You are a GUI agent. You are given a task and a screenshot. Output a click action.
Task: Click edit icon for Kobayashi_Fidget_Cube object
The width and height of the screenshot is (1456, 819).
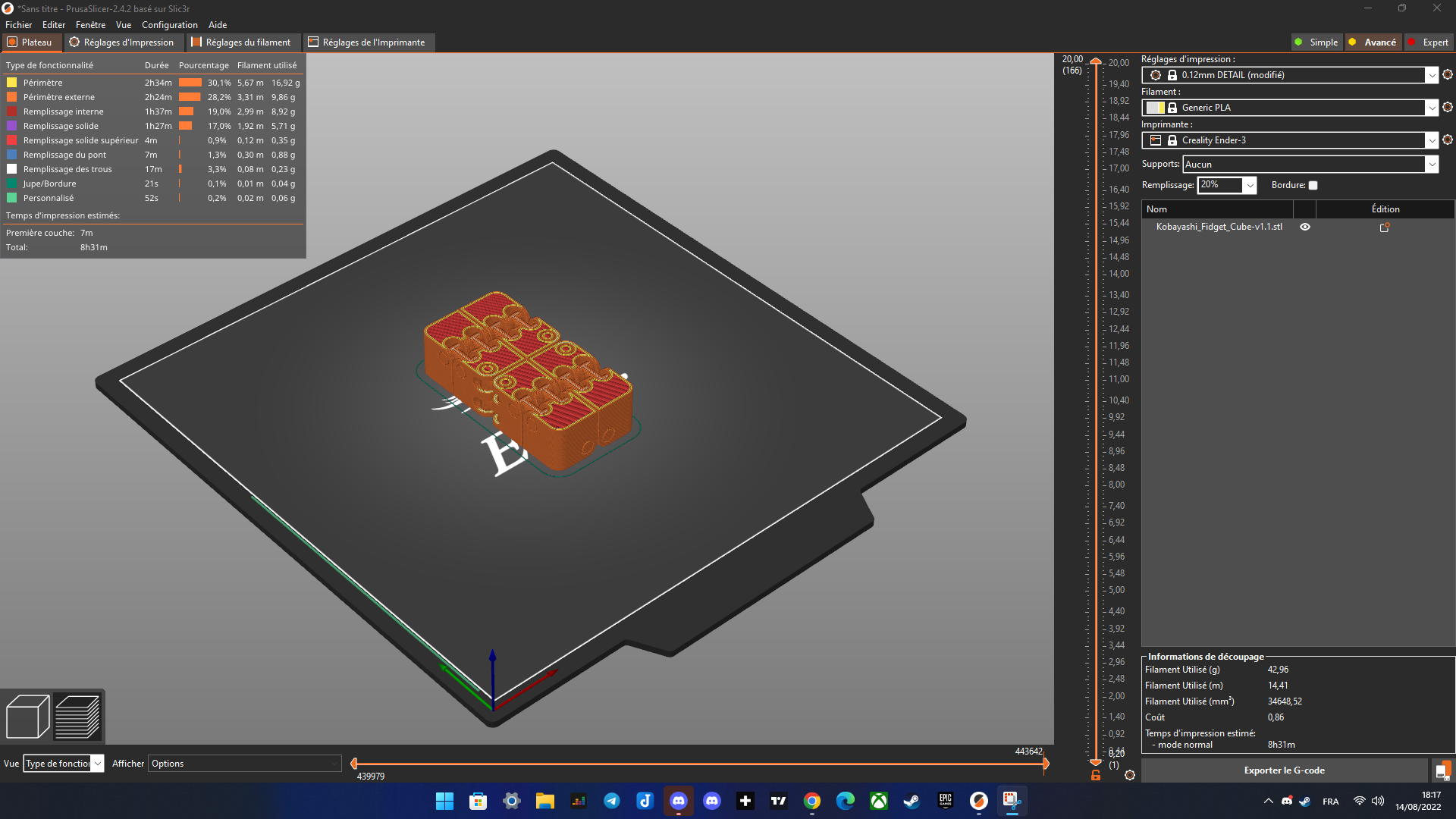1384,227
